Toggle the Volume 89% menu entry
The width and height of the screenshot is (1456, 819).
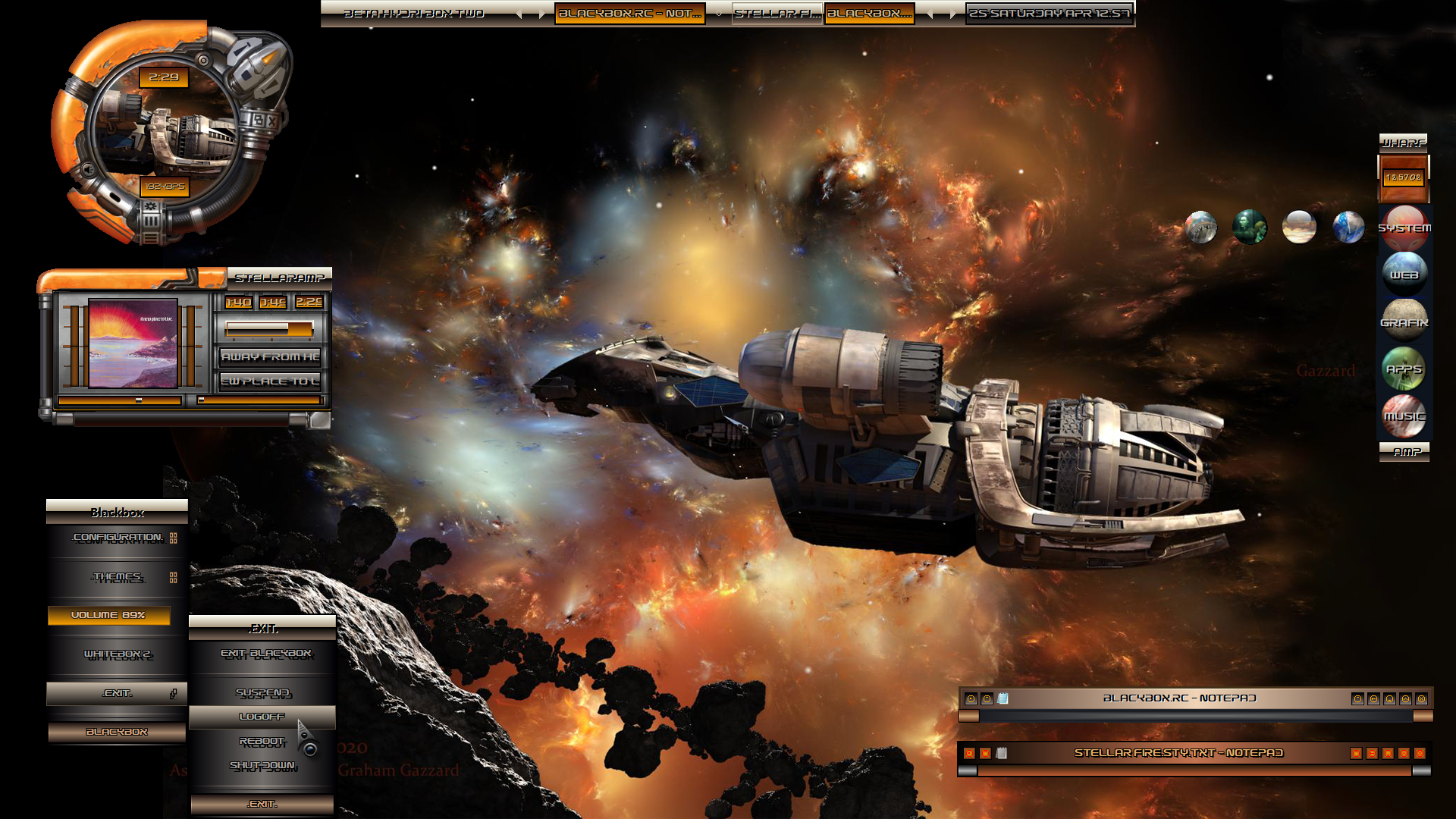(108, 615)
